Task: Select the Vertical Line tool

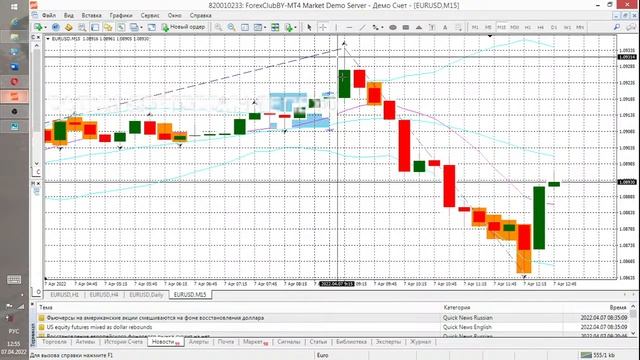Action: point(336,27)
